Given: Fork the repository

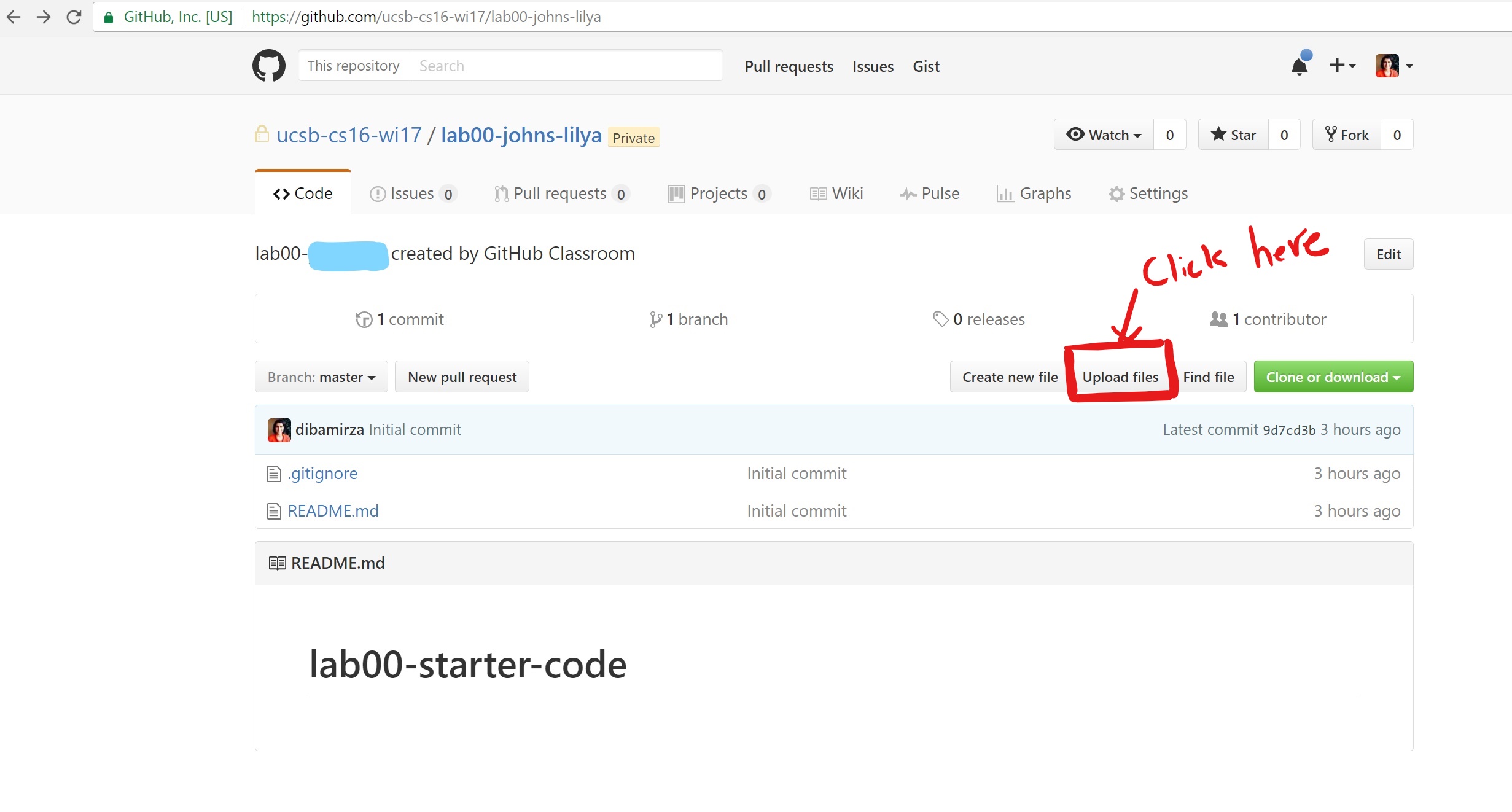Looking at the screenshot, I should (x=1346, y=135).
